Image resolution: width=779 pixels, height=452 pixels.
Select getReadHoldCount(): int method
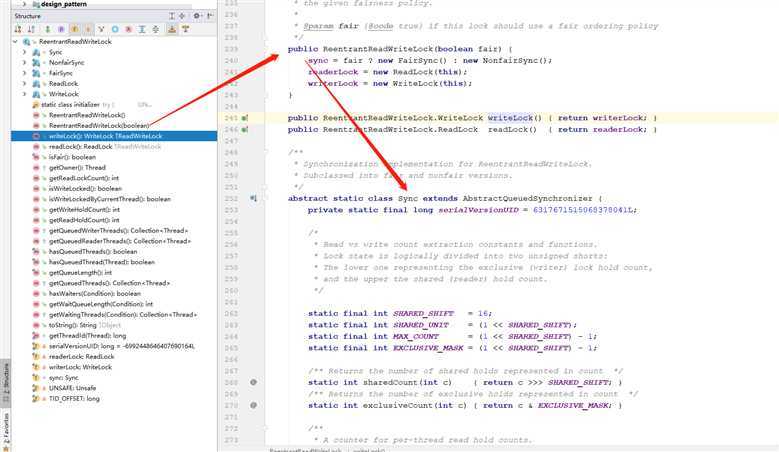[x=83, y=220]
